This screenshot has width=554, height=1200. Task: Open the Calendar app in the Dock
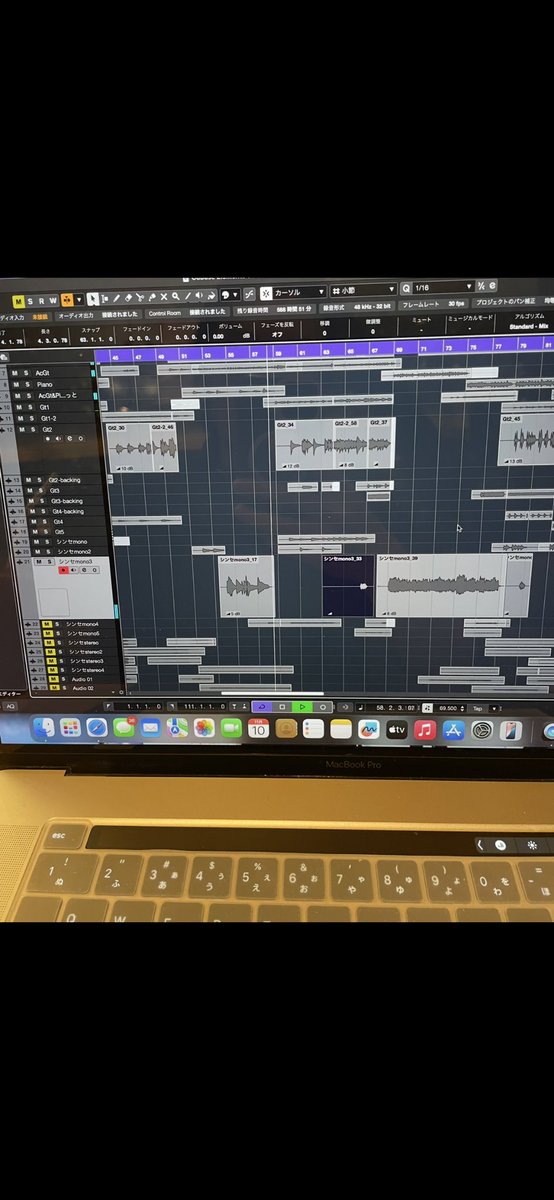point(258,729)
